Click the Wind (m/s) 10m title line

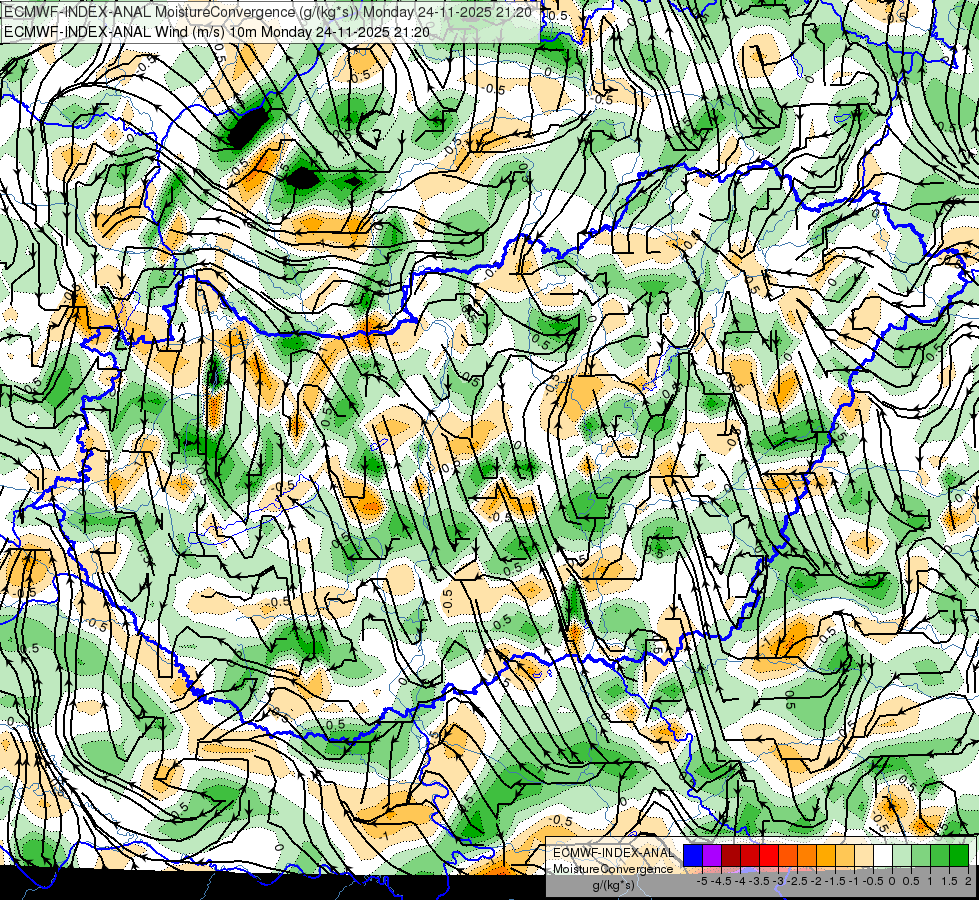[217, 31]
